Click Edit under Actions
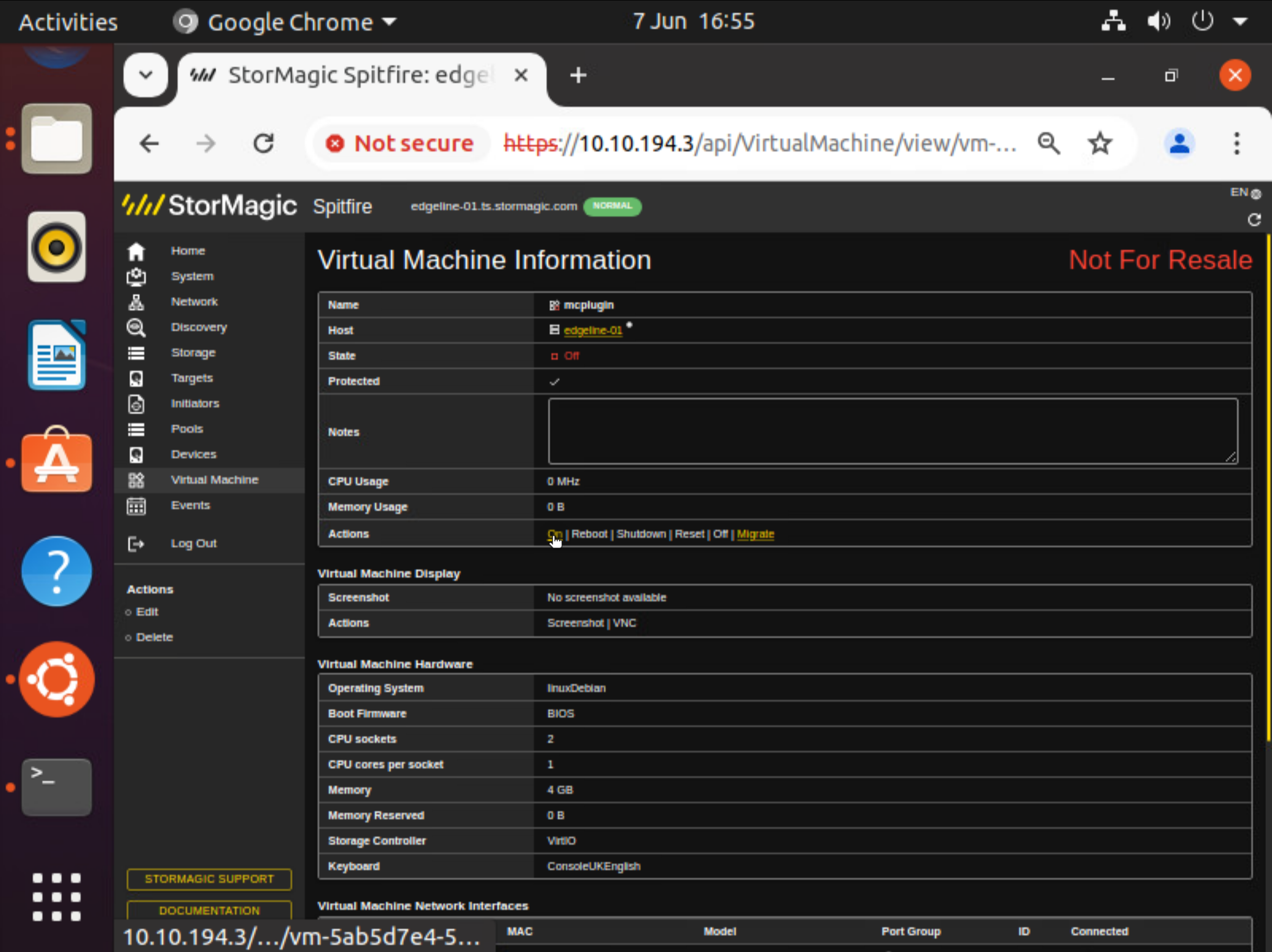1272x952 pixels. [x=147, y=612]
